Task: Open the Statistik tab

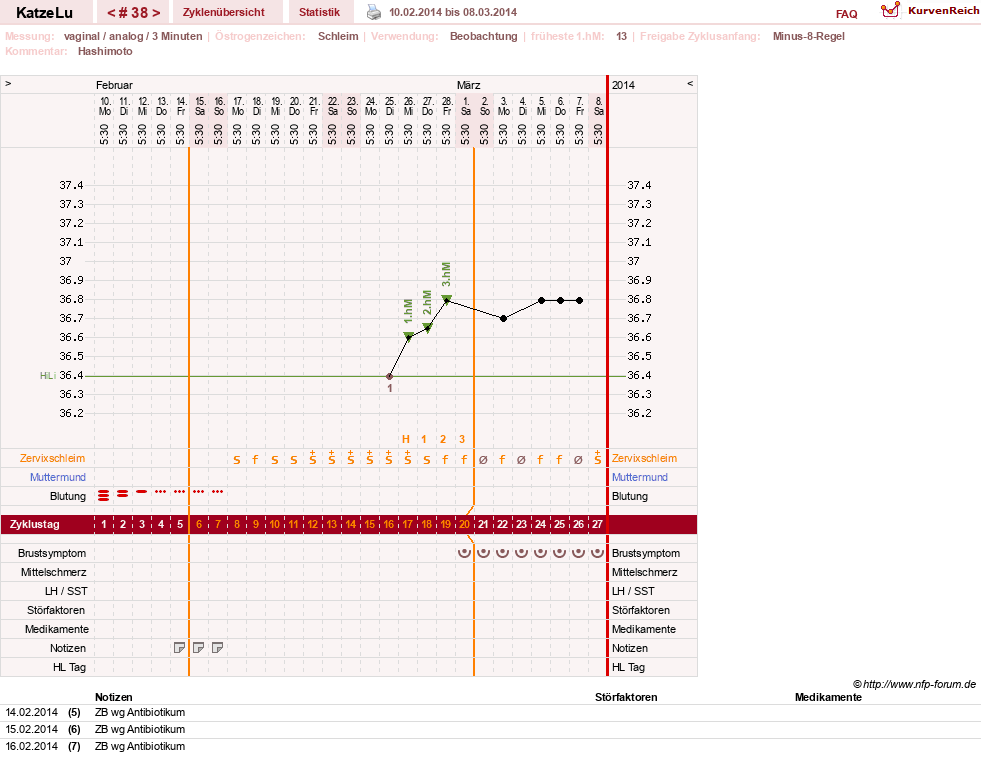Action: click(319, 12)
